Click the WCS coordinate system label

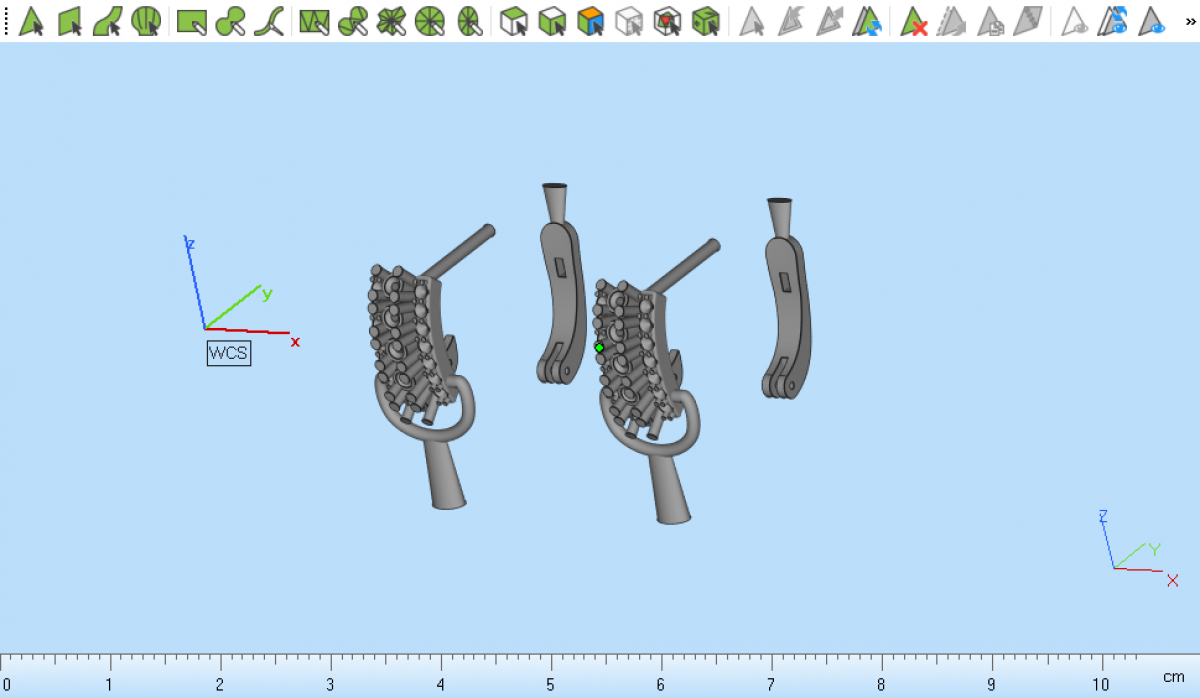(x=228, y=353)
